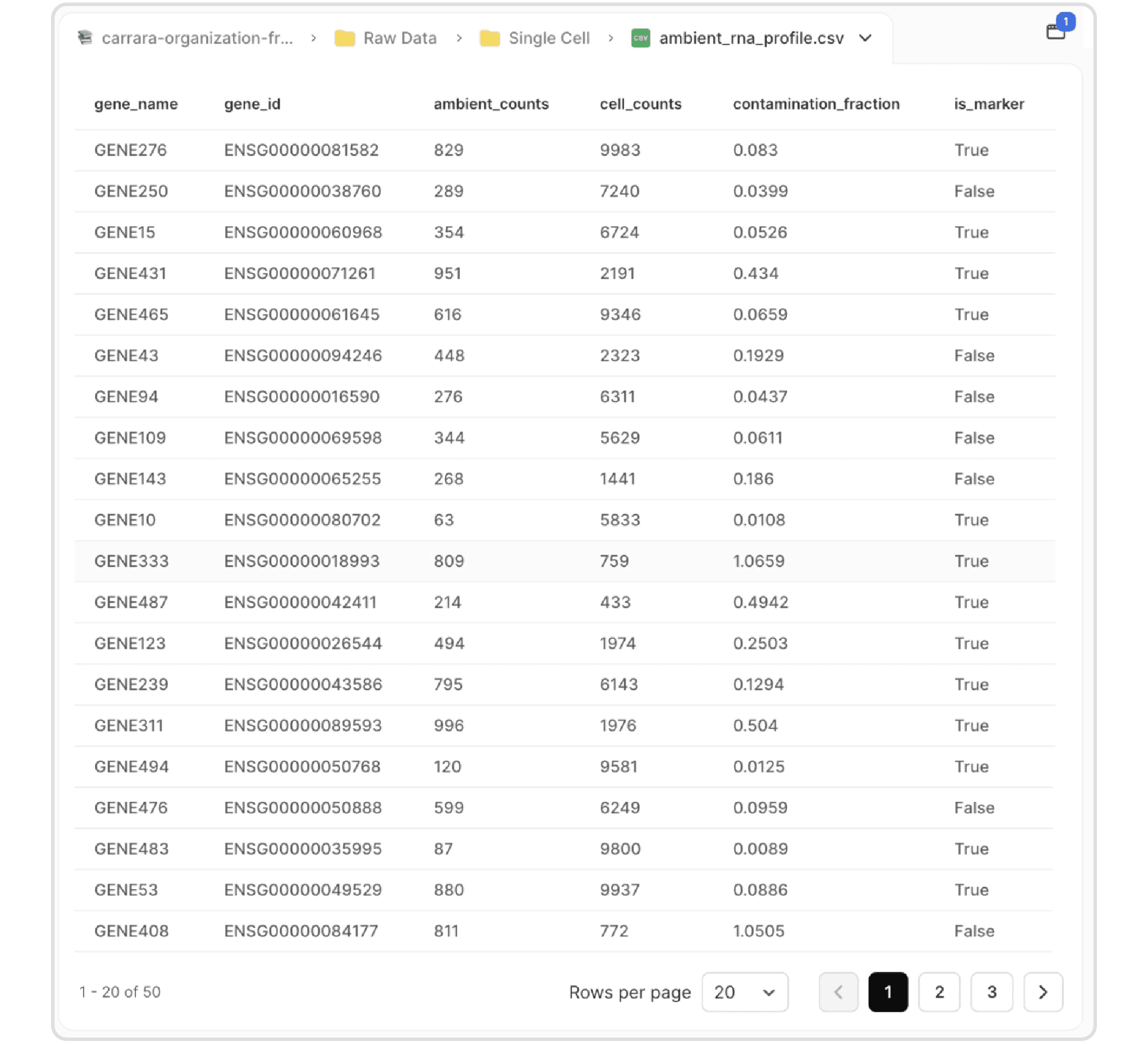1148x1044 pixels.
Task: Click the previous page left arrow
Action: [838, 992]
